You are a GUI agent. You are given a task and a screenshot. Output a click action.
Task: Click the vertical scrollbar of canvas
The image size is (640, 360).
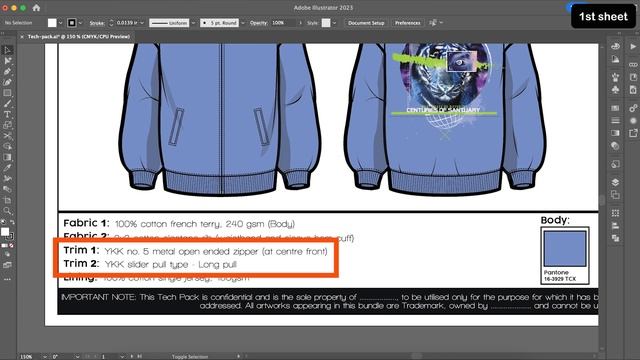(602, 200)
